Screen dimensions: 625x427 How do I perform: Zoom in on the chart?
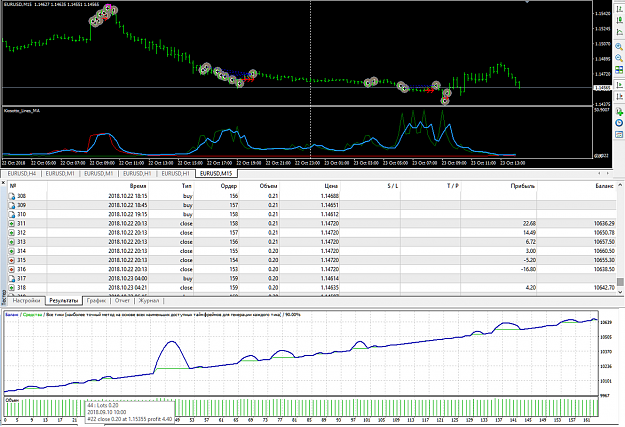click(619, 47)
